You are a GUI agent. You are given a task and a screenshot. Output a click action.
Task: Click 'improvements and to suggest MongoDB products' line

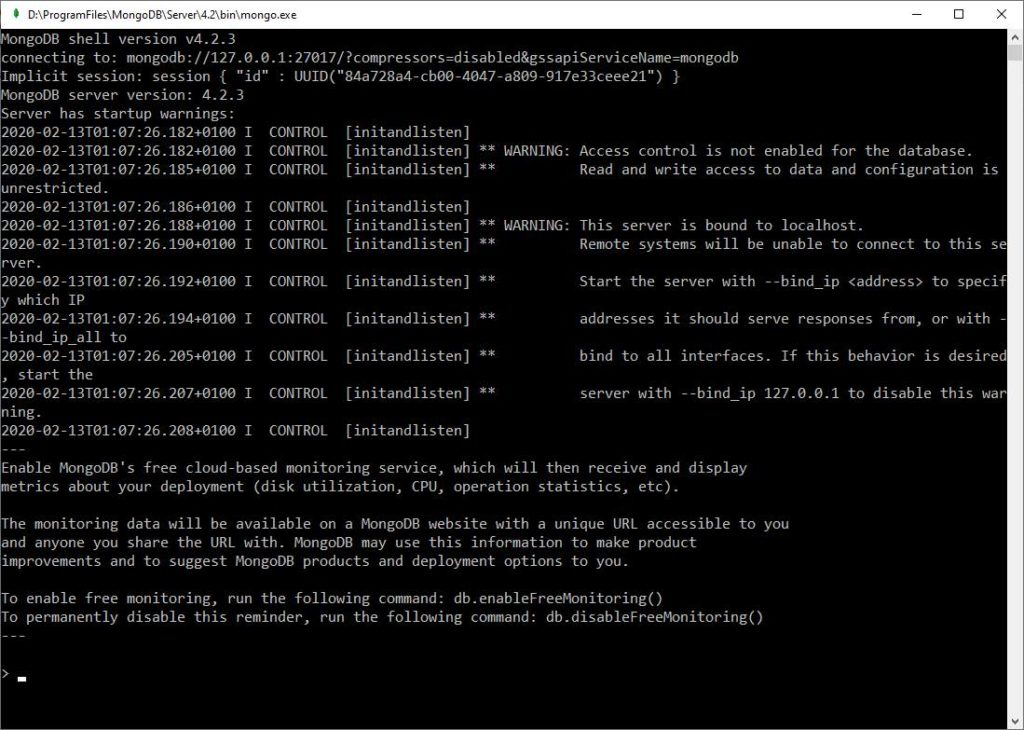point(315,561)
